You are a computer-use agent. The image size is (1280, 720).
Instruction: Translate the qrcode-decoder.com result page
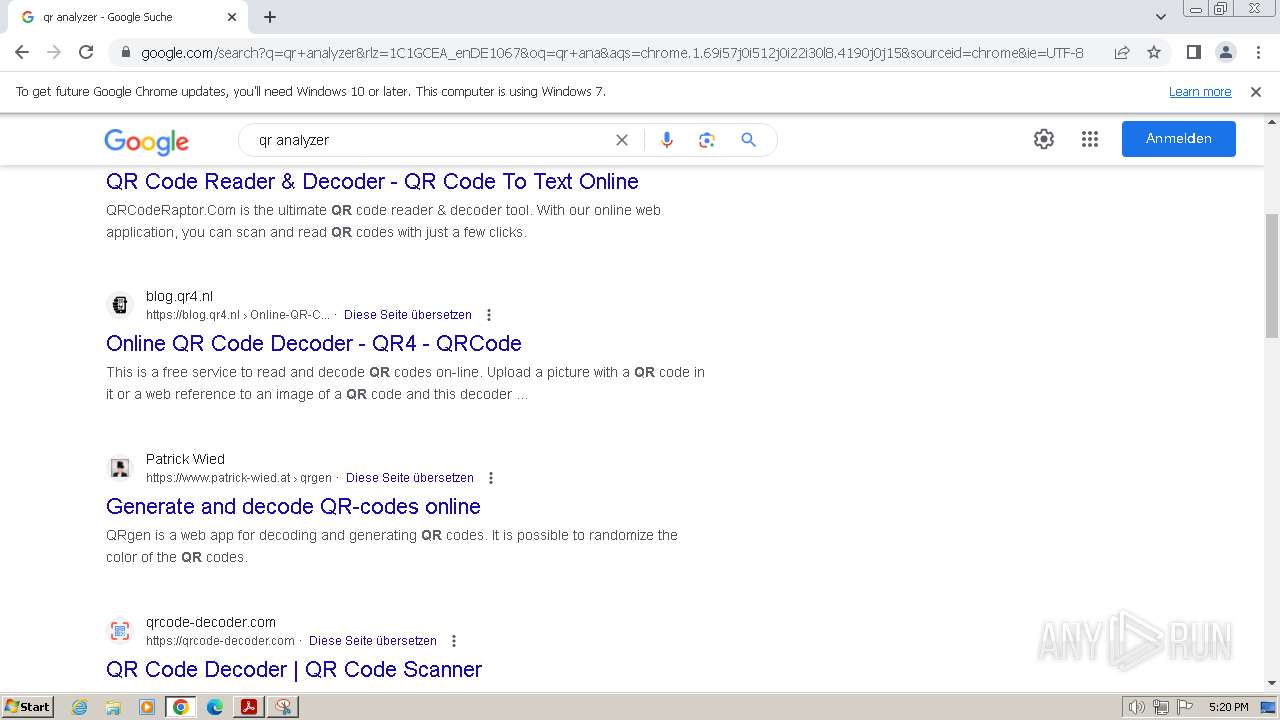(373, 641)
